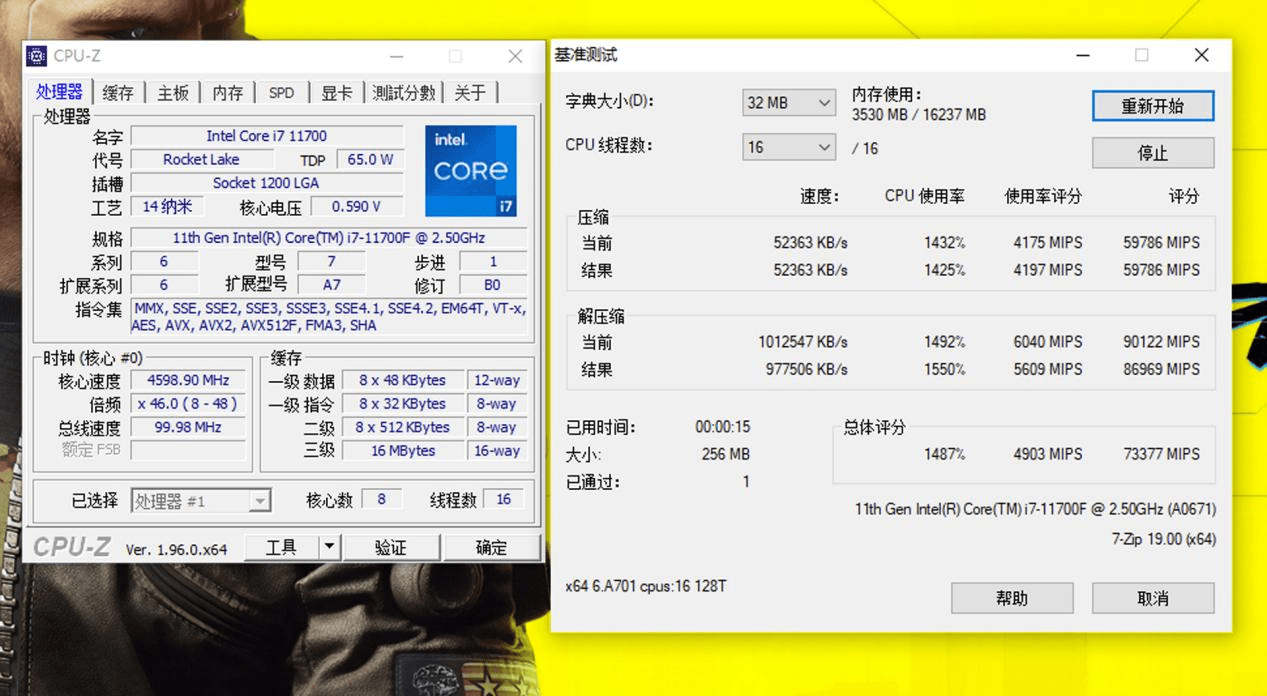Click the 验证 button
The image size is (1267, 696).
(391, 548)
